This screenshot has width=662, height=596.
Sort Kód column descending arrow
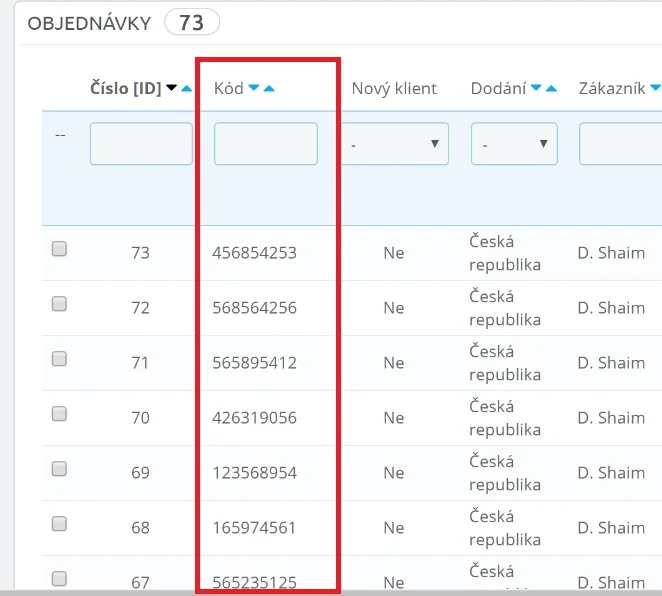coord(254,89)
